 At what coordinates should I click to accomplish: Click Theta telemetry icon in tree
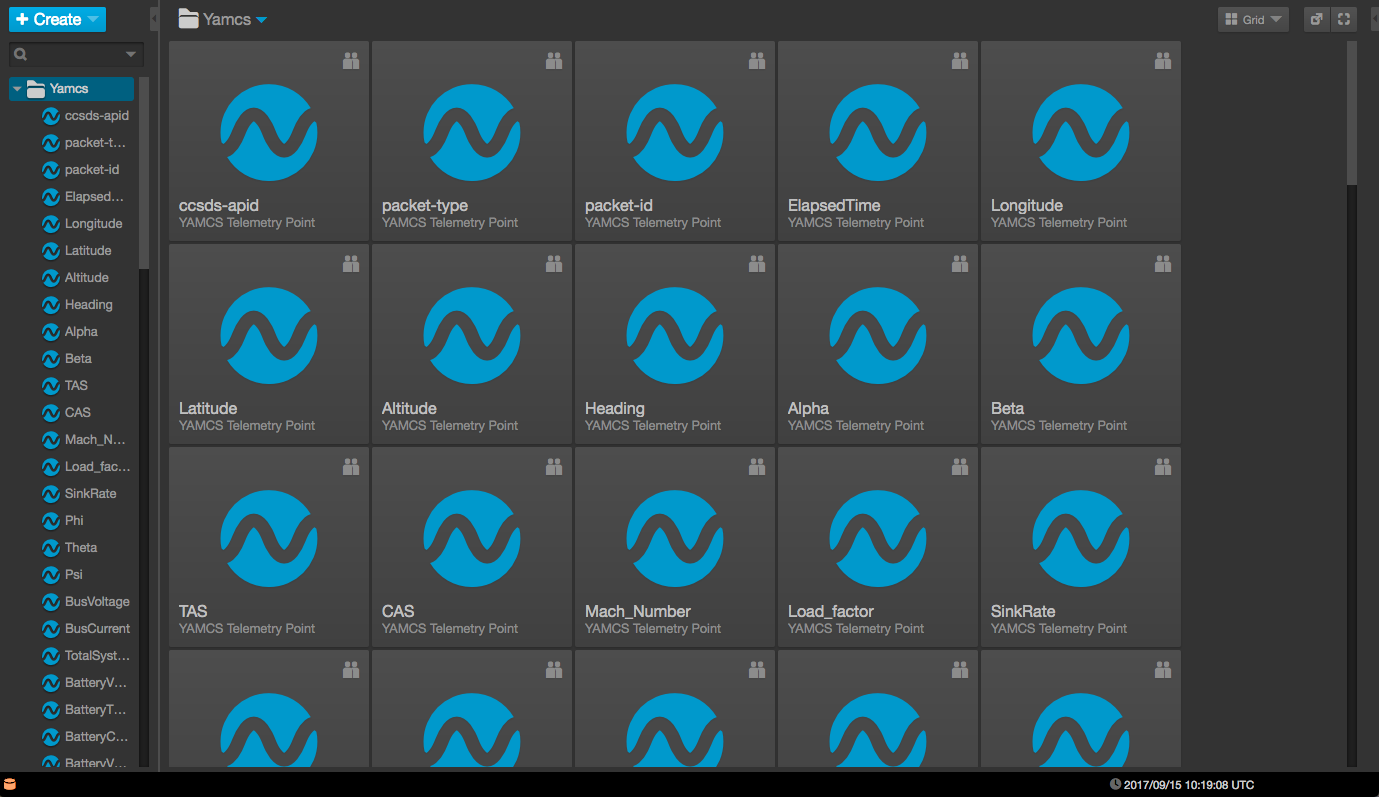[x=50, y=548]
